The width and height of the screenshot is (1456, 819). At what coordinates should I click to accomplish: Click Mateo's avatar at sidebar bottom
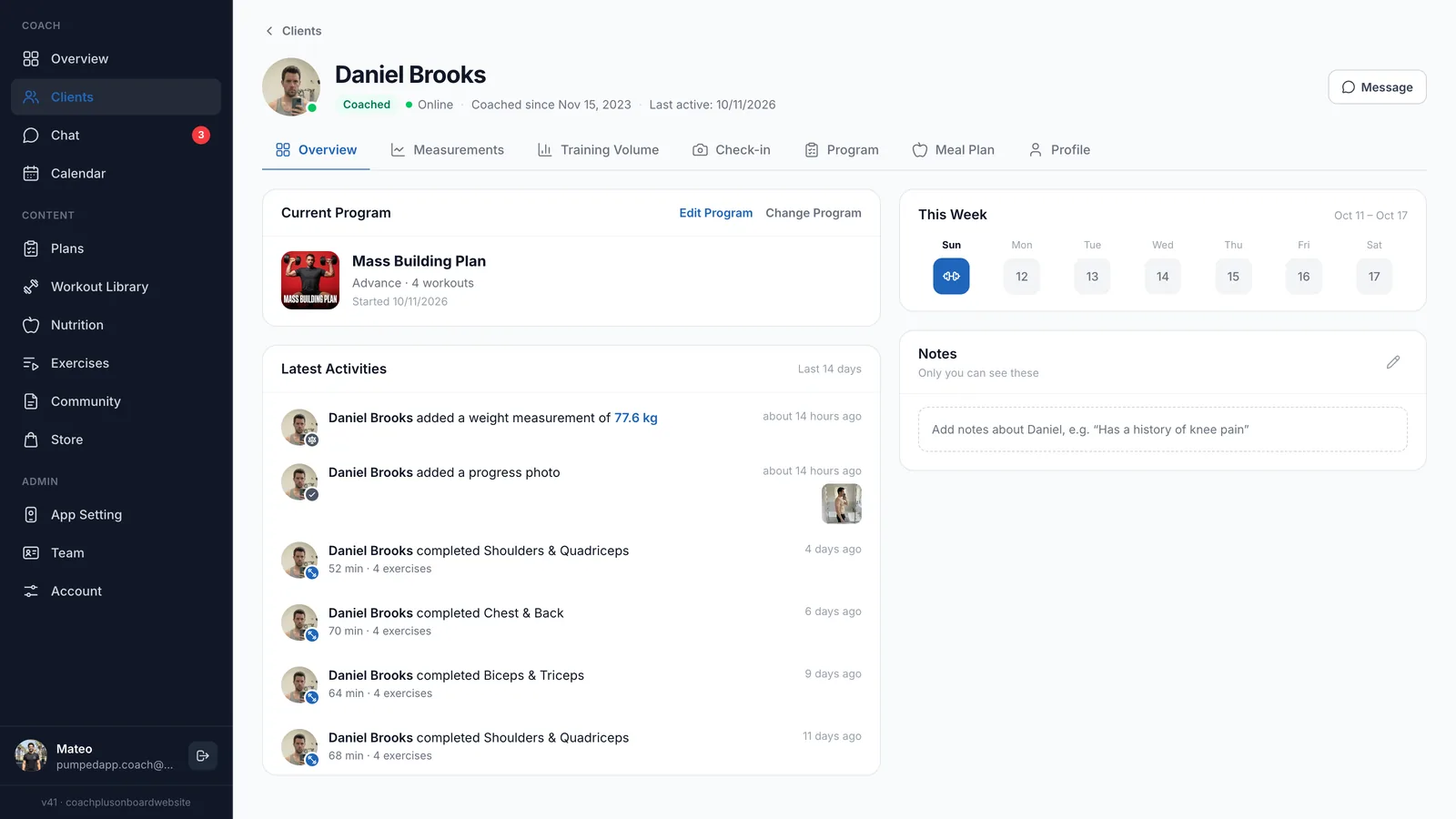pos(31,755)
